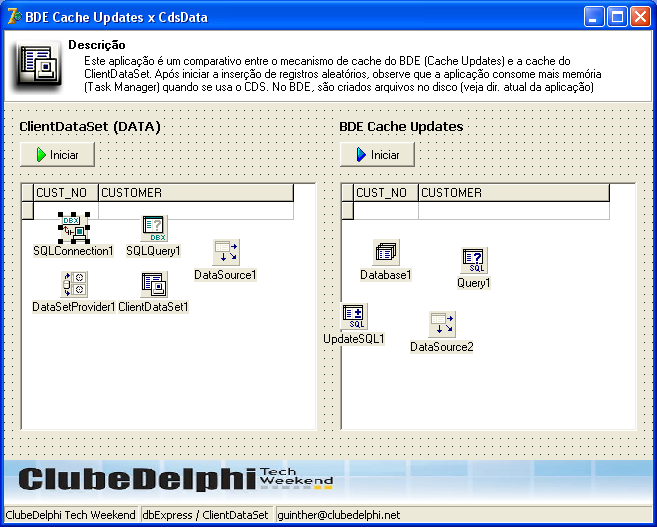Minimize the BDE Cache Updates window

coord(594,17)
